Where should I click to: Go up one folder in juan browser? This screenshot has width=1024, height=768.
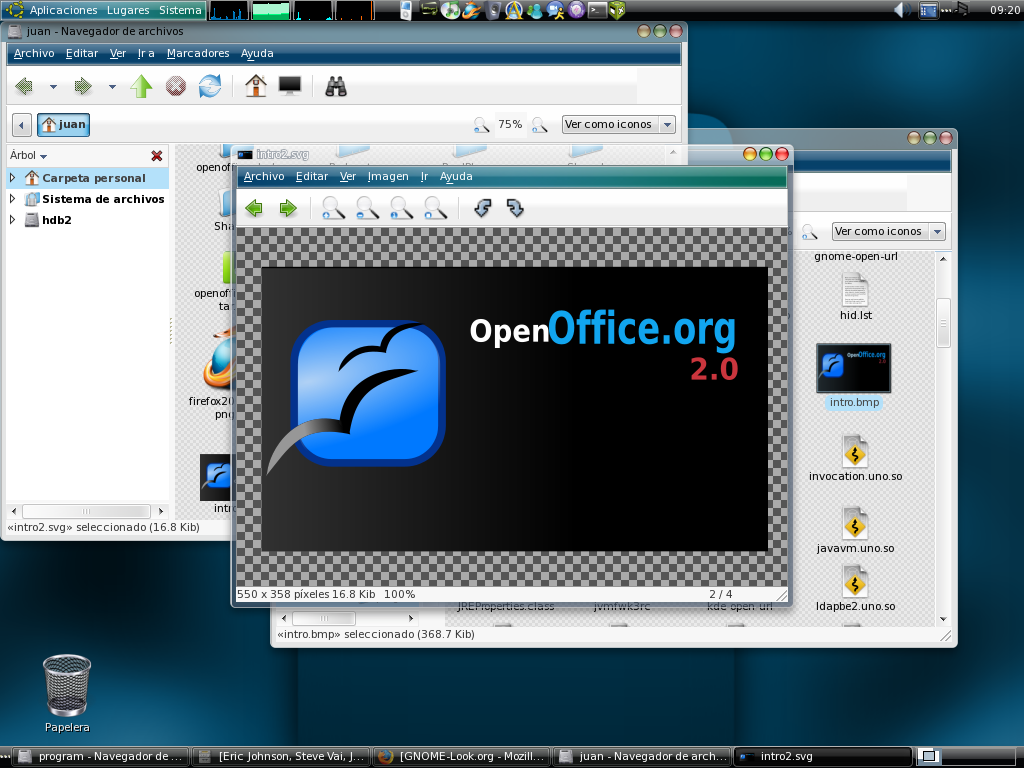[x=141, y=86]
